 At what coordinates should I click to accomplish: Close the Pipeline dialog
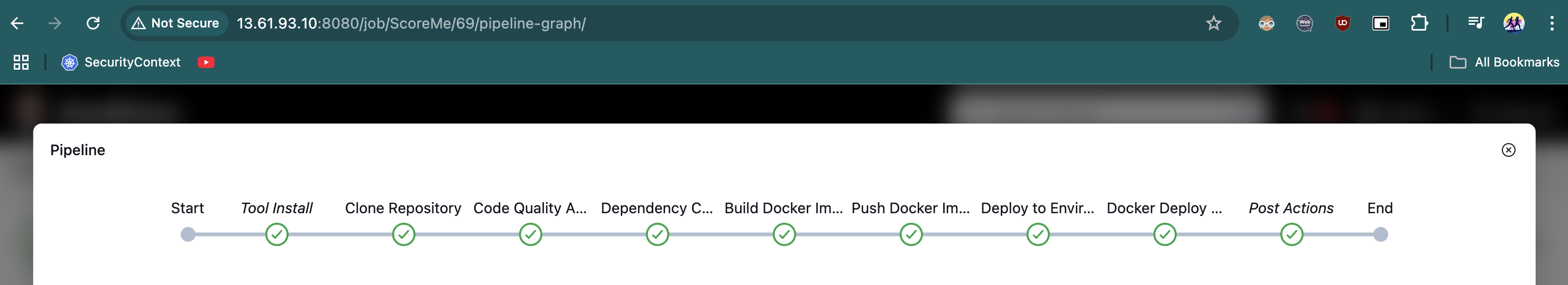[1508, 150]
